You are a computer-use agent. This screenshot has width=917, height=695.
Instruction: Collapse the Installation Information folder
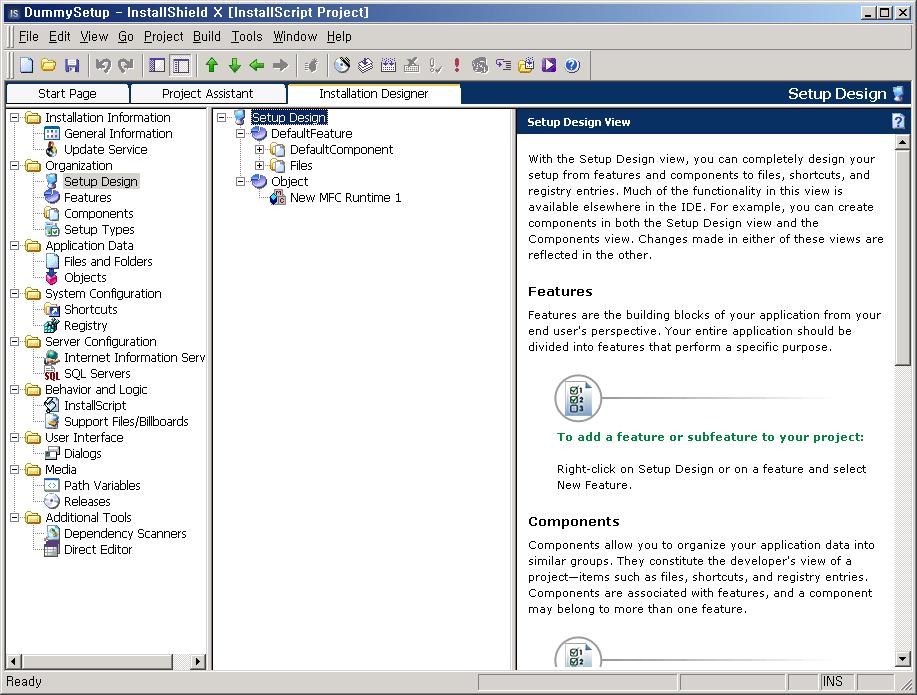click(x=15, y=118)
